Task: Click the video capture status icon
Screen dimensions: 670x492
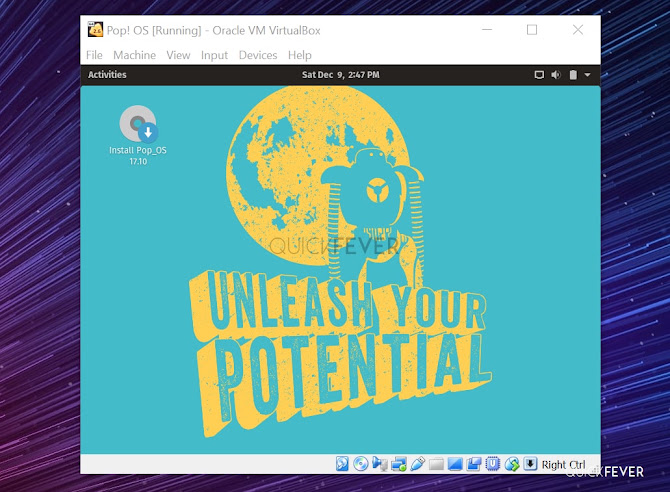Action: click(474, 464)
